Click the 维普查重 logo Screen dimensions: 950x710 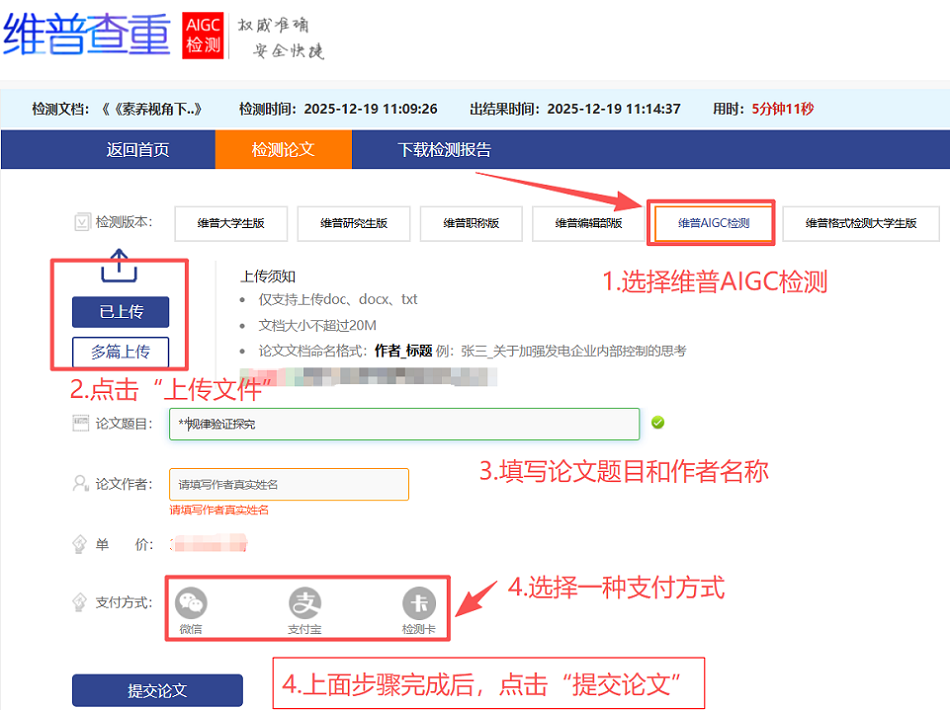[x=85, y=32]
